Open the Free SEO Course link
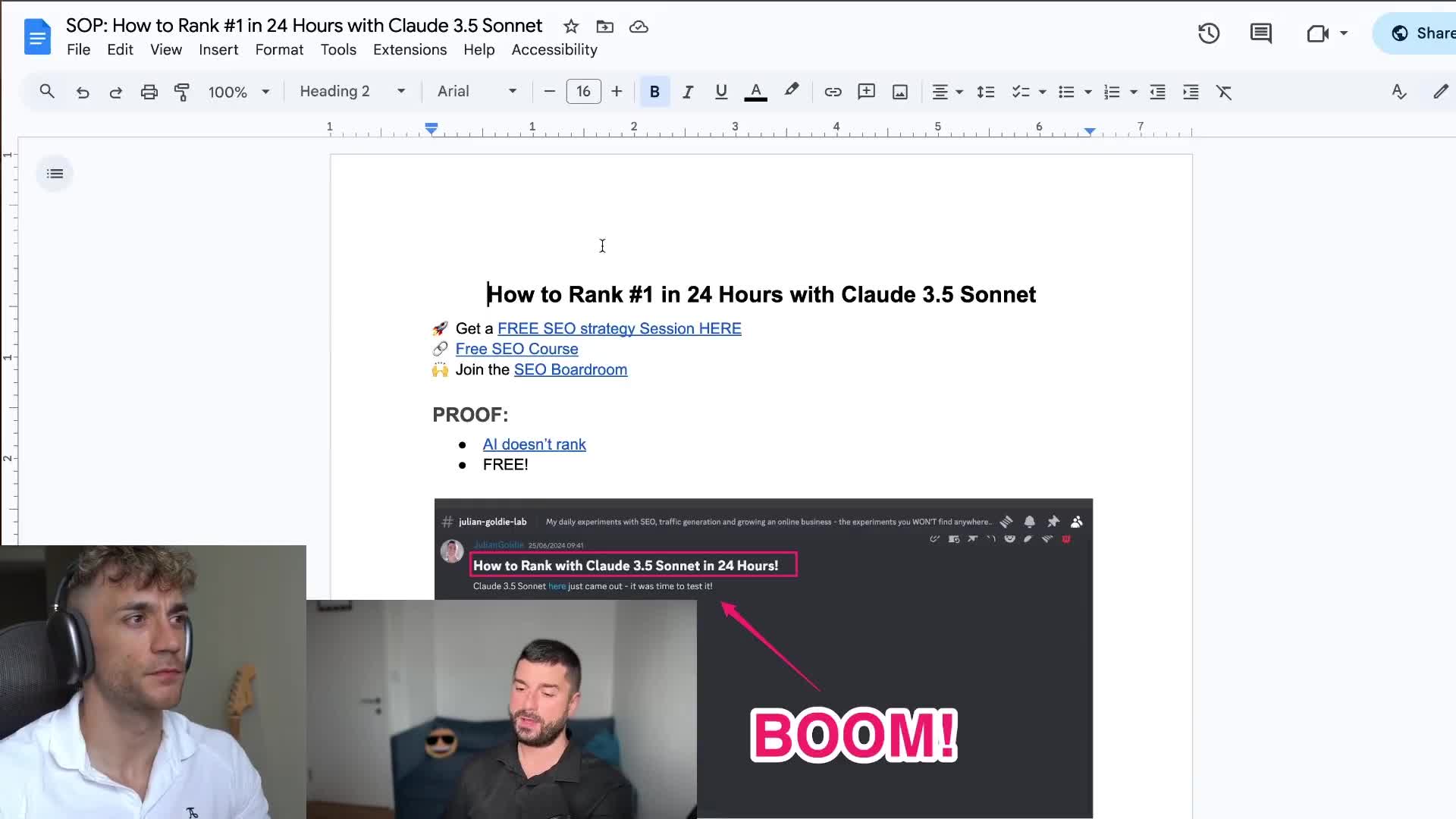1456x819 pixels. coord(516,349)
